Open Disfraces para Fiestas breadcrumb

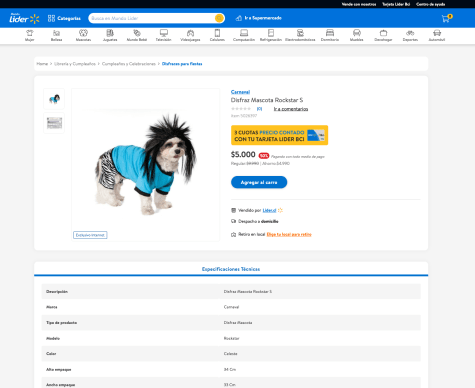tap(182, 64)
